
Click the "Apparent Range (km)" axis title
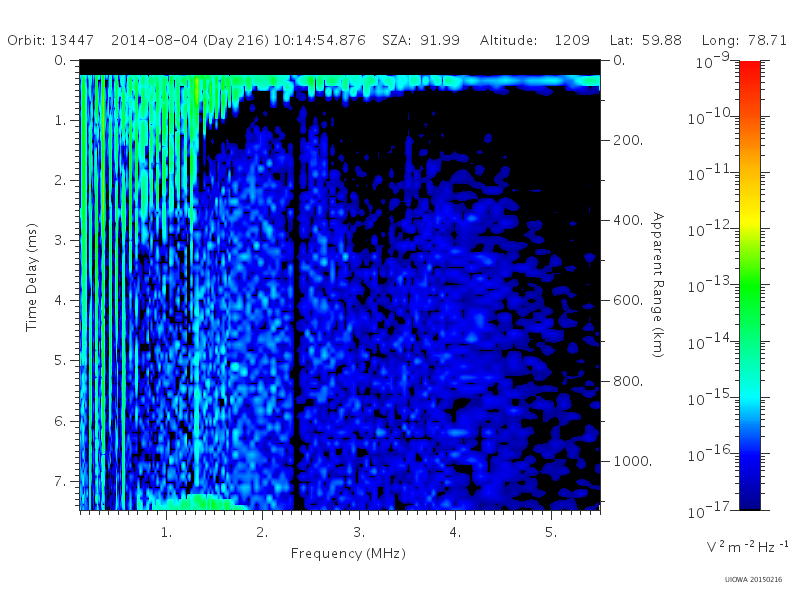(x=658, y=285)
